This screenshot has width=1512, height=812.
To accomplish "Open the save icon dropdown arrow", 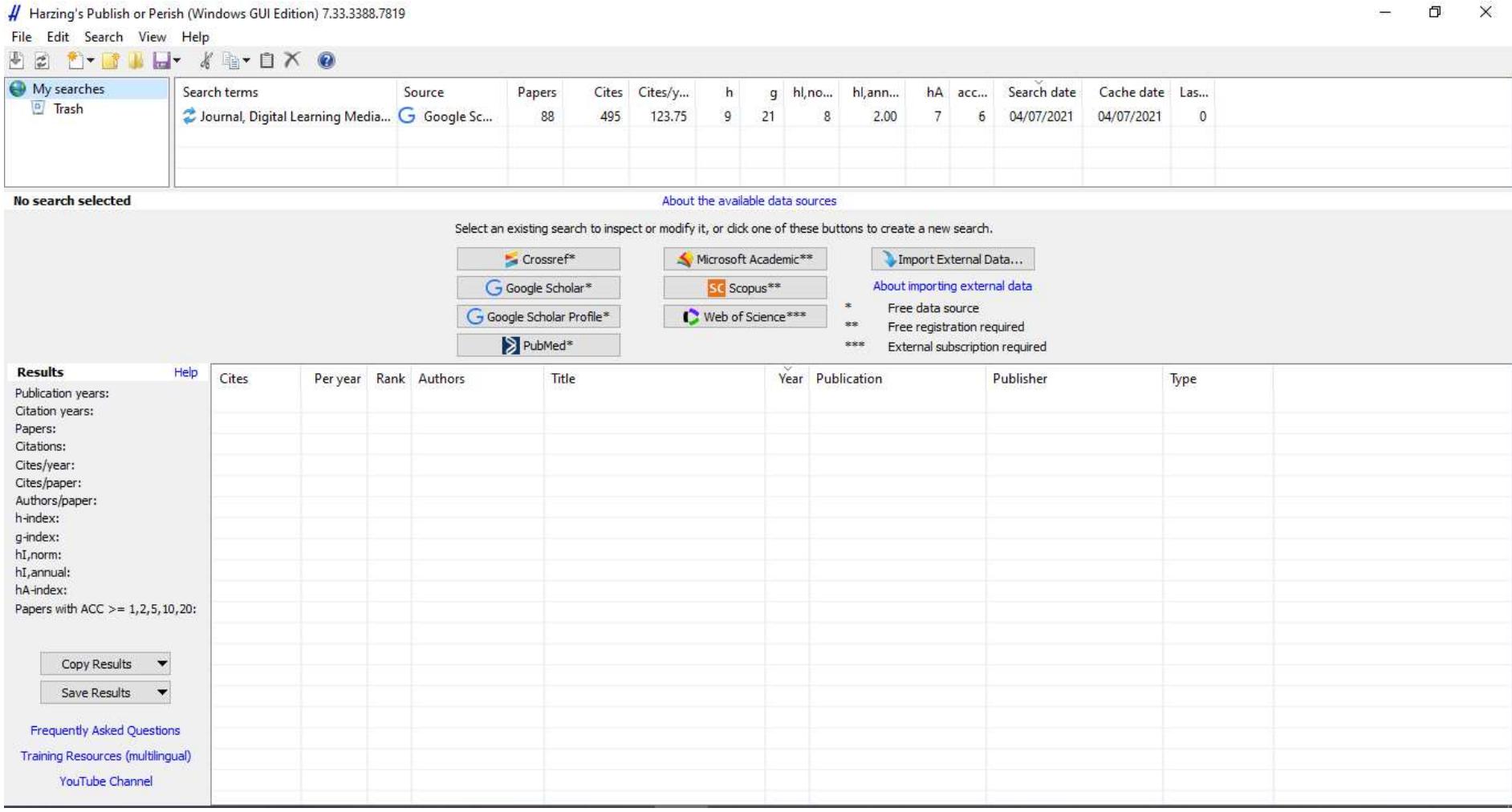I will (x=177, y=60).
